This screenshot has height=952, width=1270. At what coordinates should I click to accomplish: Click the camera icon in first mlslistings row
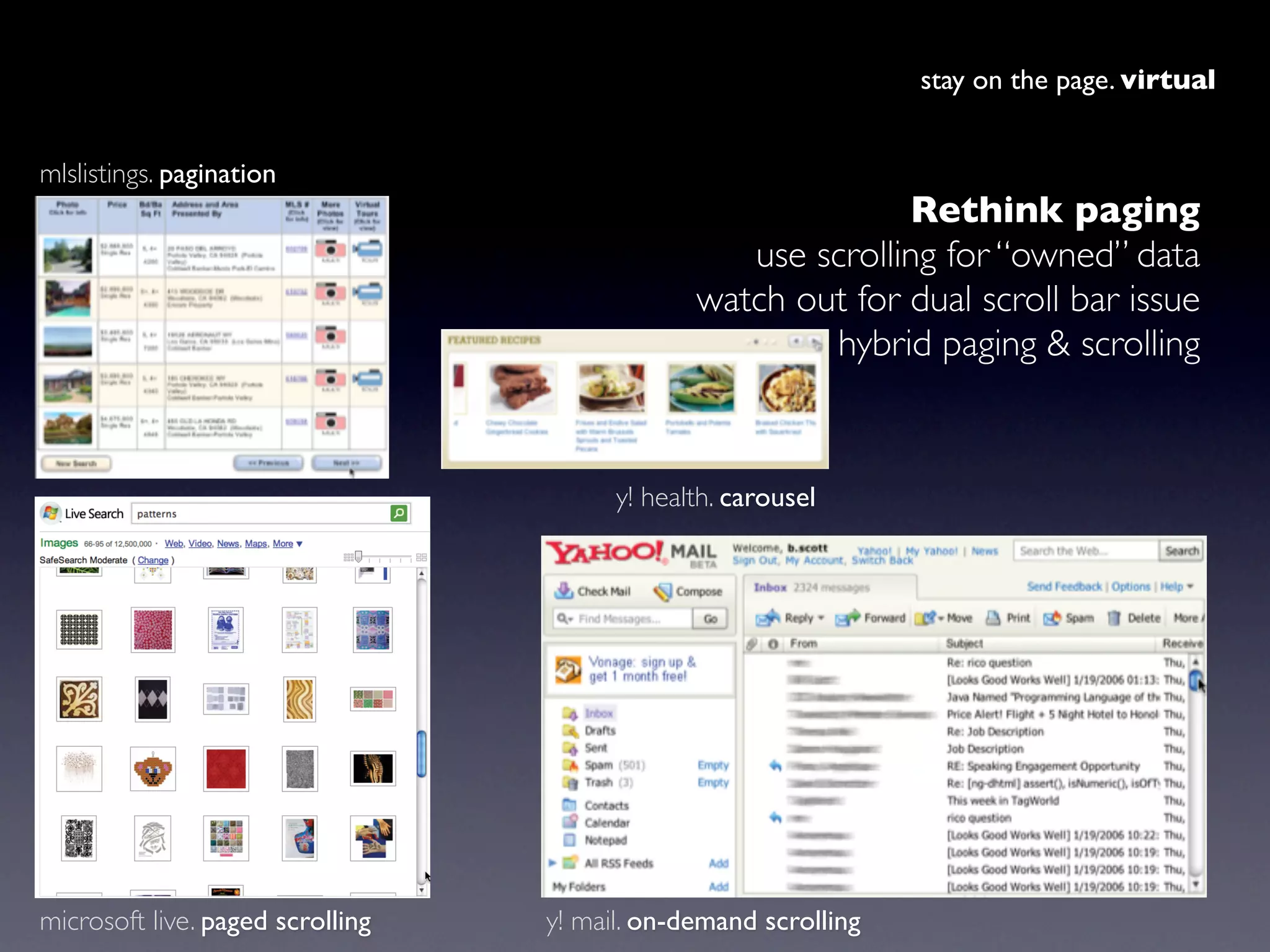click(331, 249)
